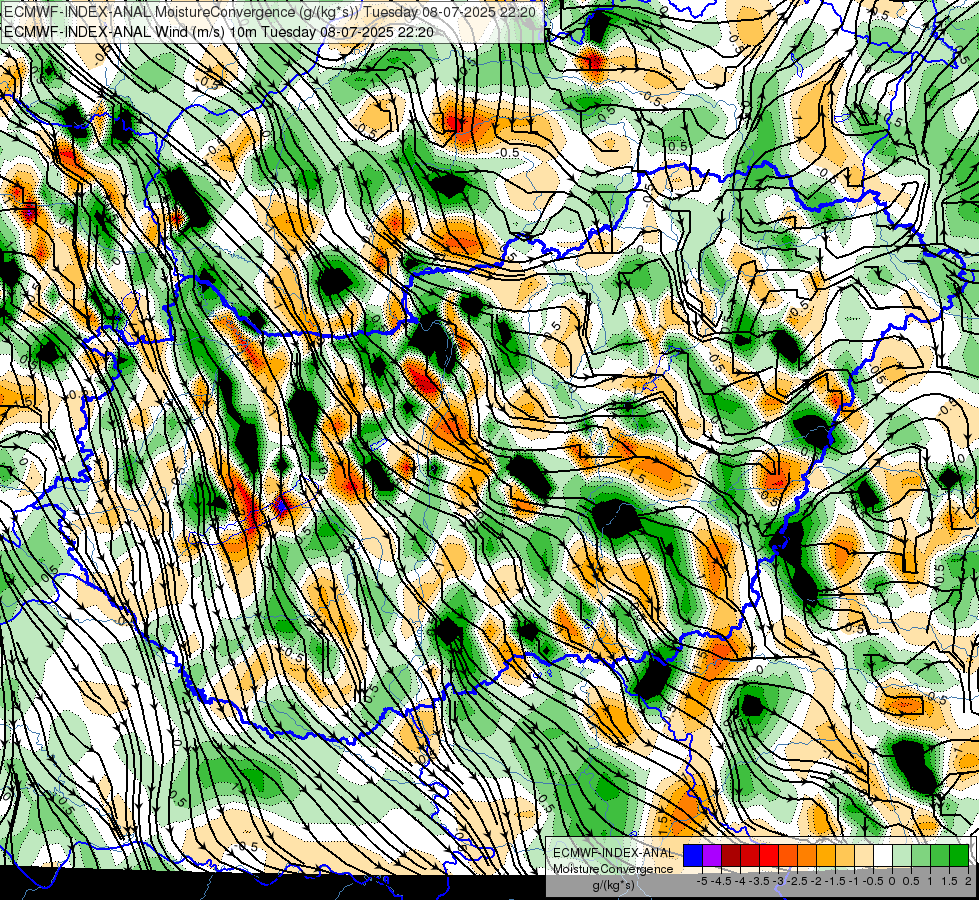Click the legend unit g/(kg*s)
This screenshot has width=979, height=900.
tap(614, 885)
